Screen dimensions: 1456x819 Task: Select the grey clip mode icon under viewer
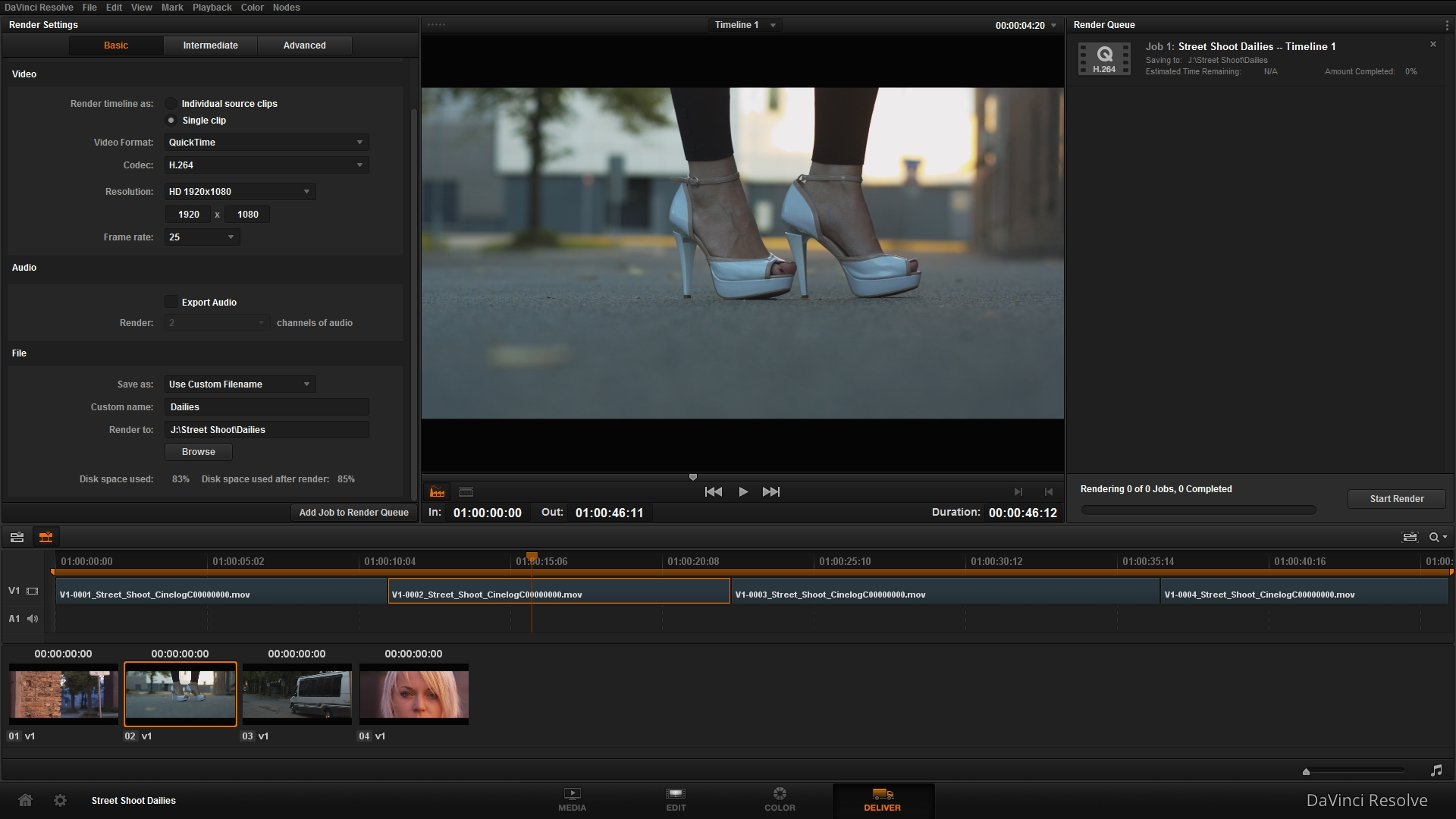(x=466, y=492)
